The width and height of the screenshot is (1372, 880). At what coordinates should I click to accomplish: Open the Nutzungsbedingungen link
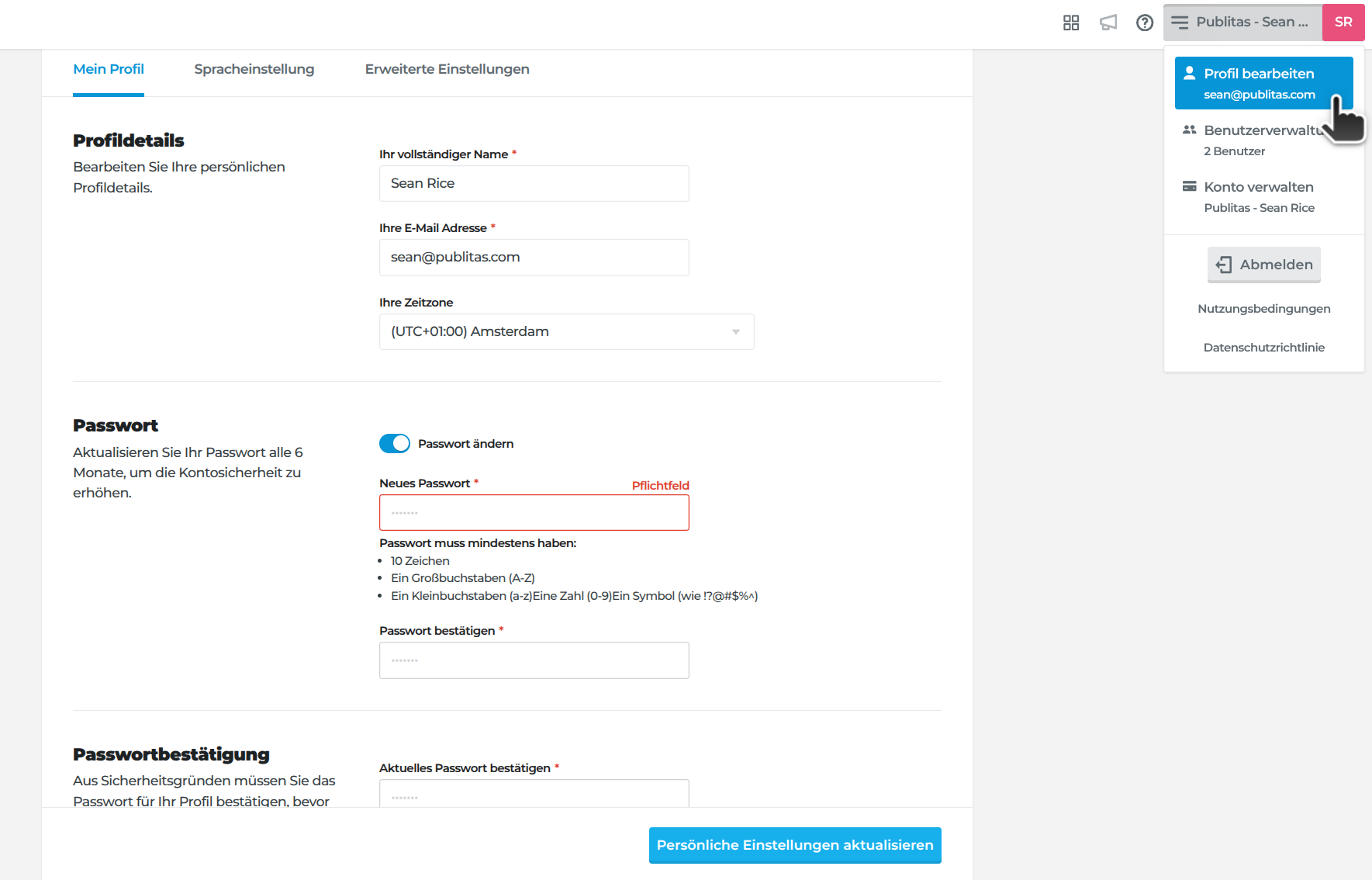(x=1263, y=309)
